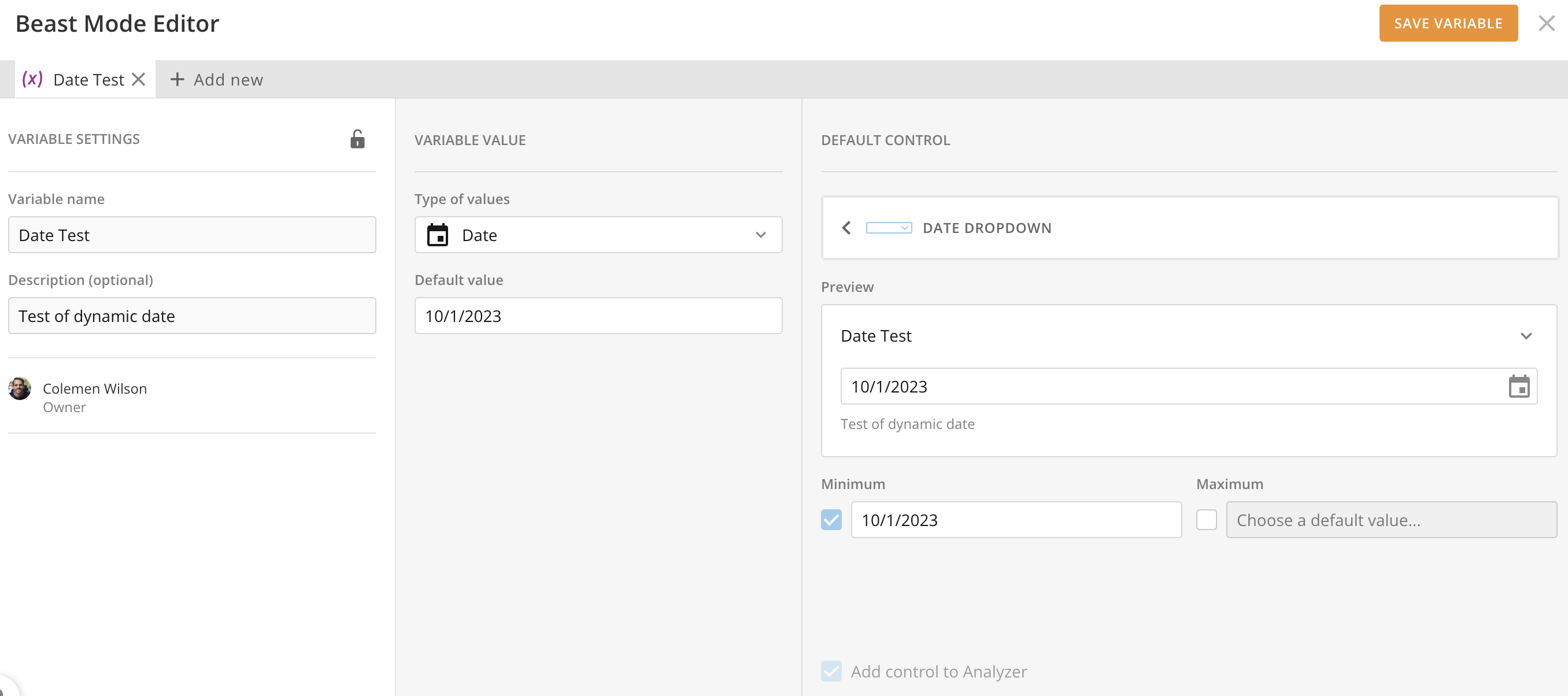Click the plus icon beside Add new
The image size is (1568, 696).
click(176, 79)
